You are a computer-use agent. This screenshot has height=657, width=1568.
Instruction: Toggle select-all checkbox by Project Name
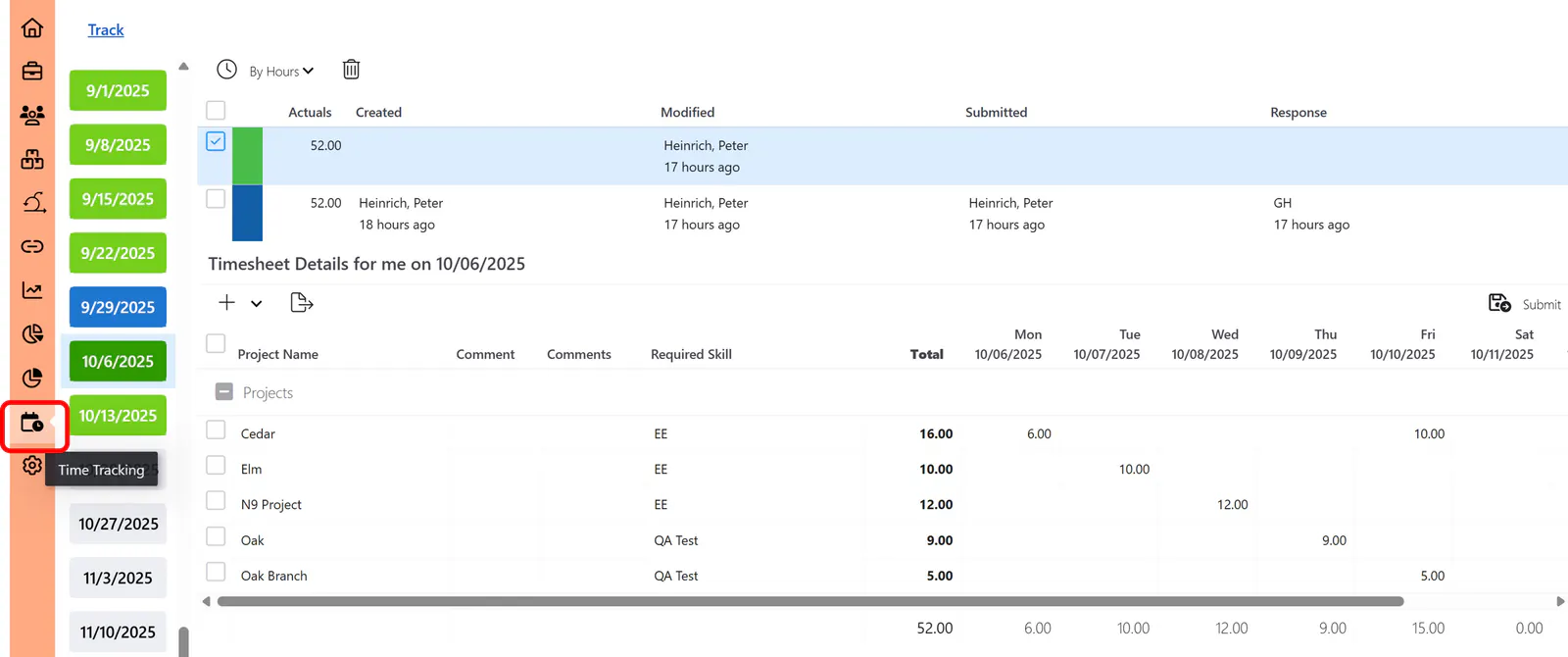click(216, 343)
